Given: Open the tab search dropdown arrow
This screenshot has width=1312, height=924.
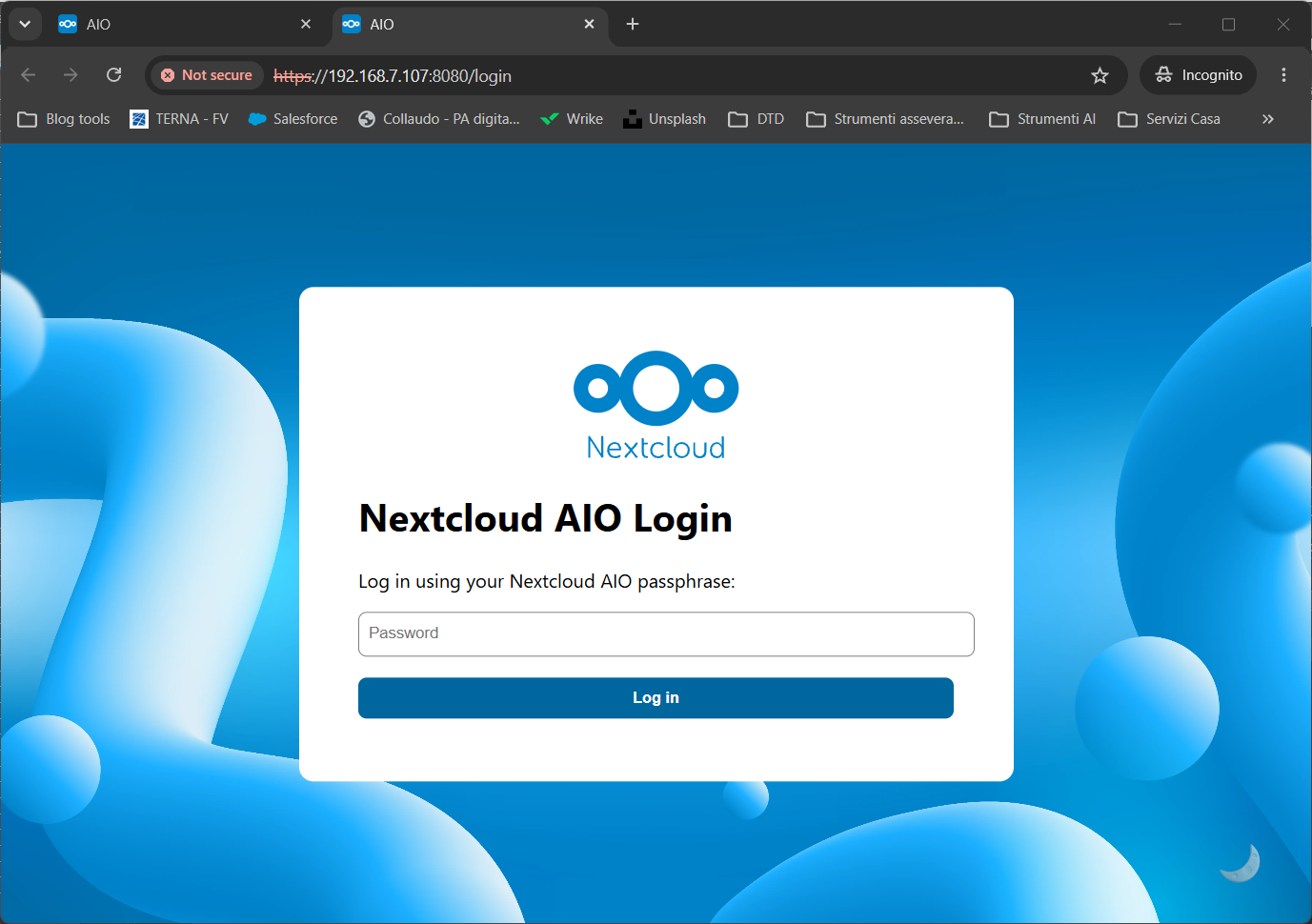Looking at the screenshot, I should (x=25, y=24).
